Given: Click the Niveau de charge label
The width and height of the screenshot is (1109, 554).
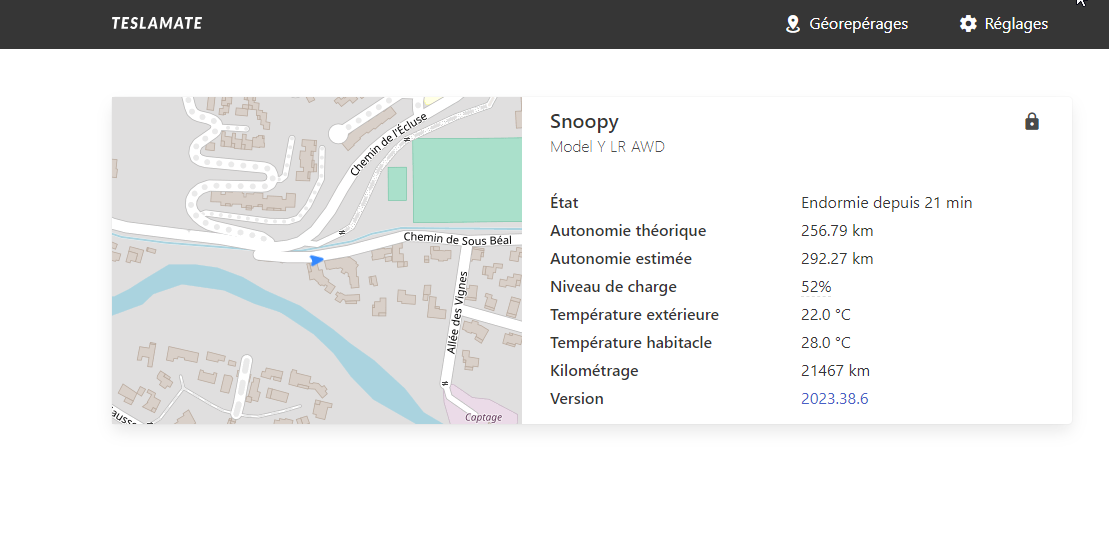Looking at the screenshot, I should [613, 287].
